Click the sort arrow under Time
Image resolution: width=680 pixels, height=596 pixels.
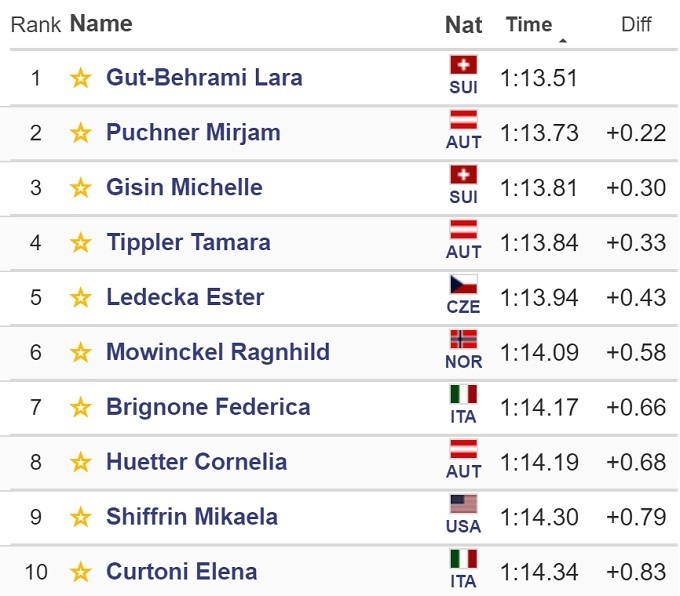[x=563, y=41]
